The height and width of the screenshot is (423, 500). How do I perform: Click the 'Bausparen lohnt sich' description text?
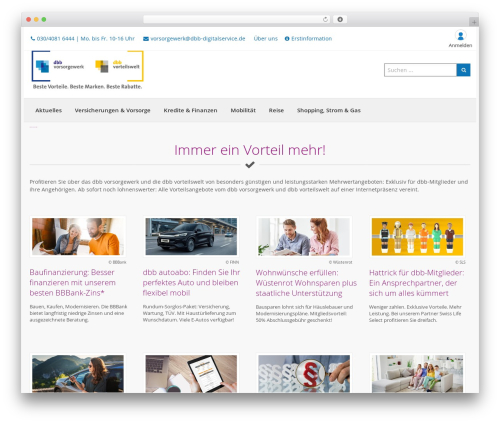[x=304, y=313]
